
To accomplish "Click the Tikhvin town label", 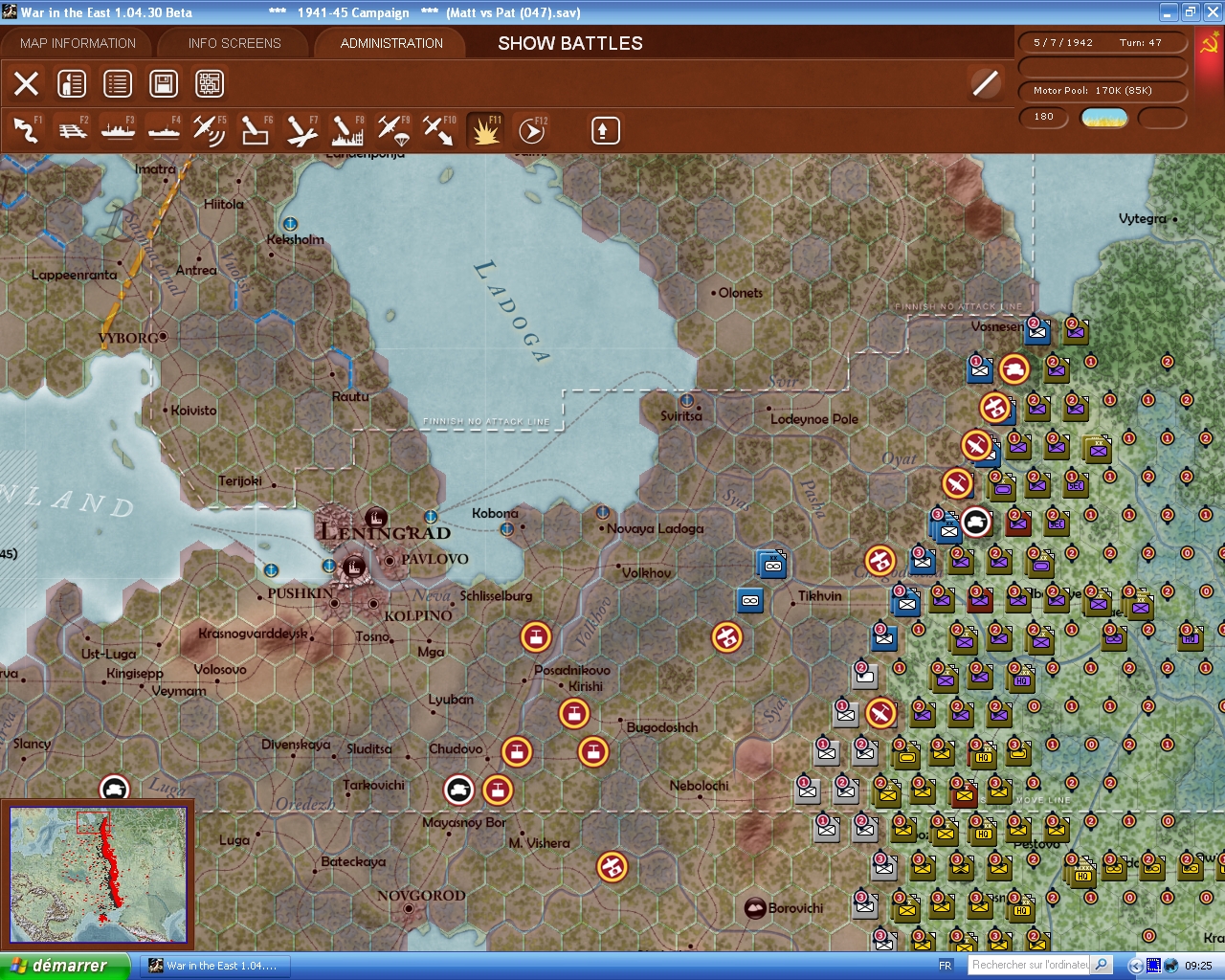I will click(820, 595).
